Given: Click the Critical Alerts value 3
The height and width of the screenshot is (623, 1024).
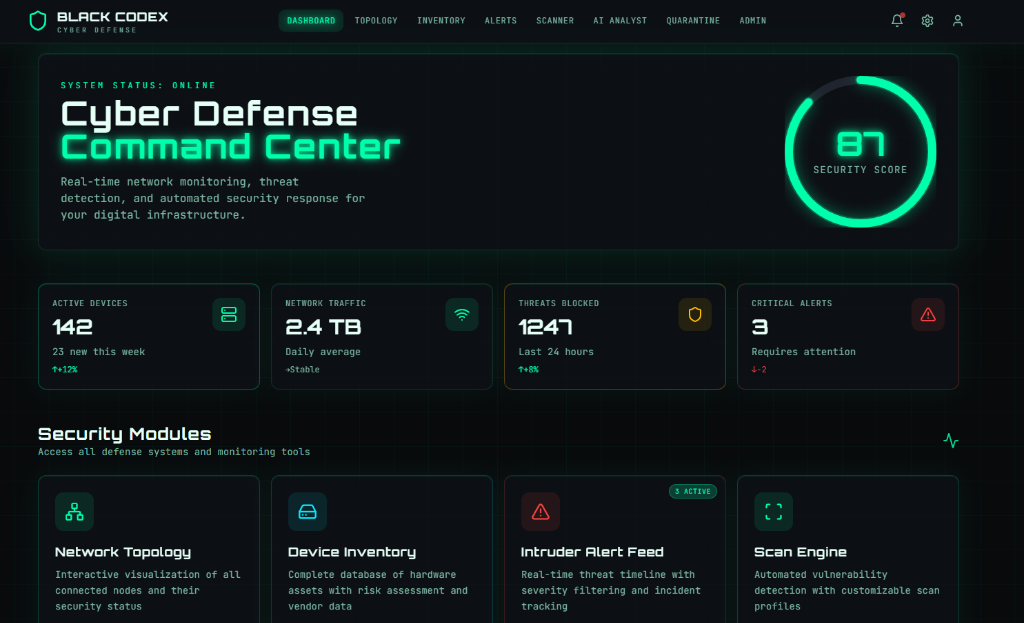Looking at the screenshot, I should pyautogui.click(x=760, y=327).
